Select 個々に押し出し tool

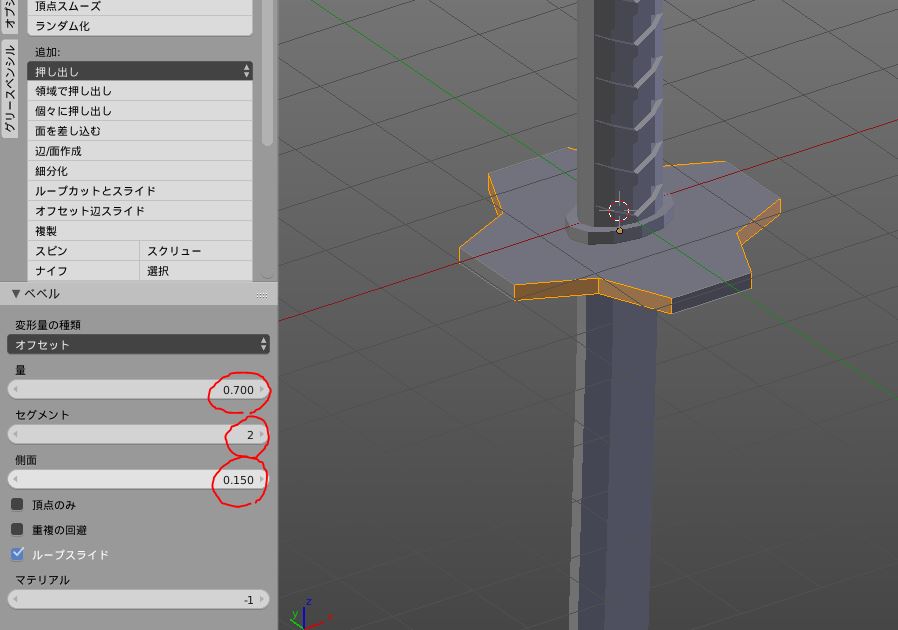140,111
